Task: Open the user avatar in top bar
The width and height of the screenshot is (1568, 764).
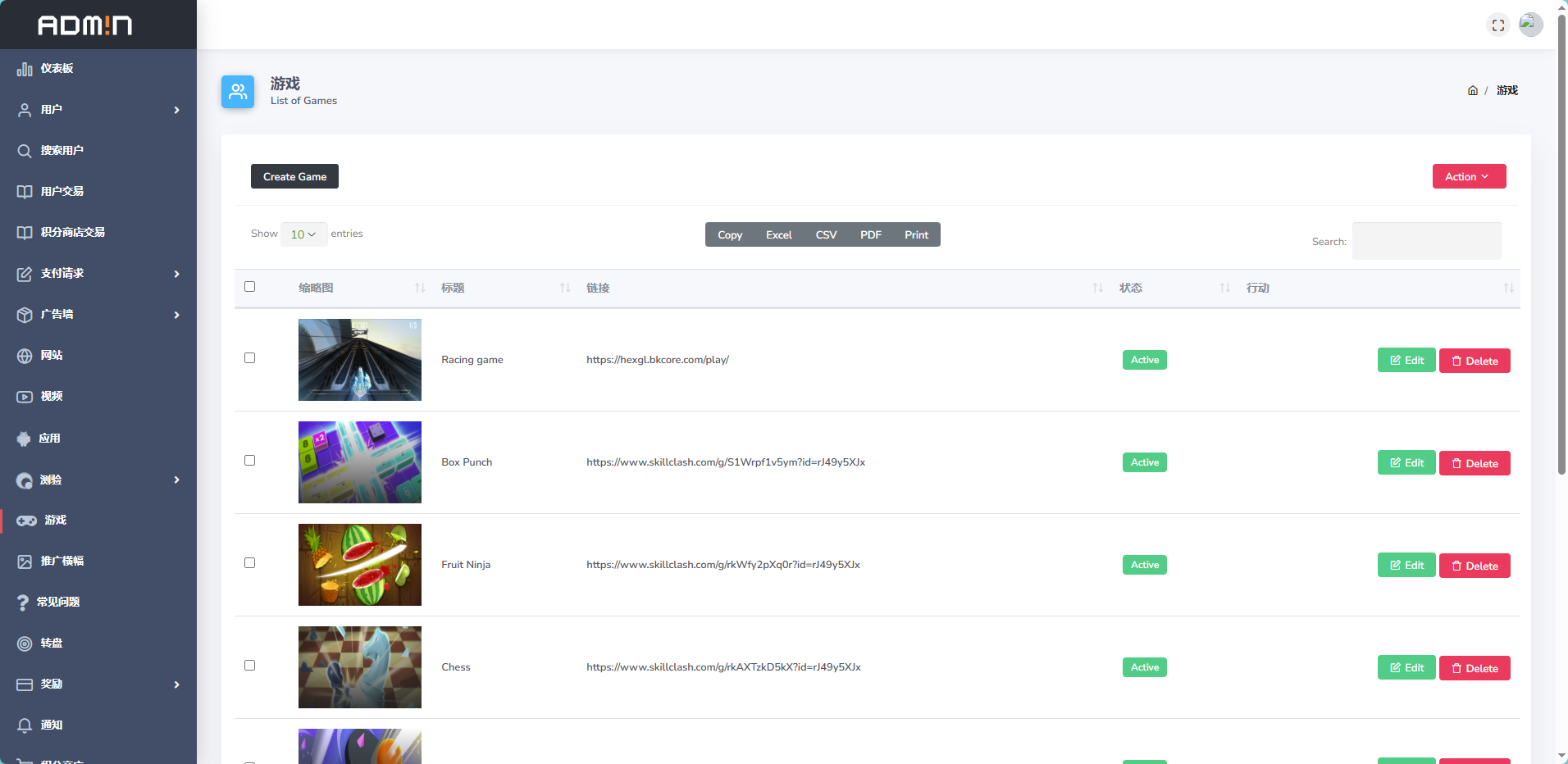Action: point(1529,25)
